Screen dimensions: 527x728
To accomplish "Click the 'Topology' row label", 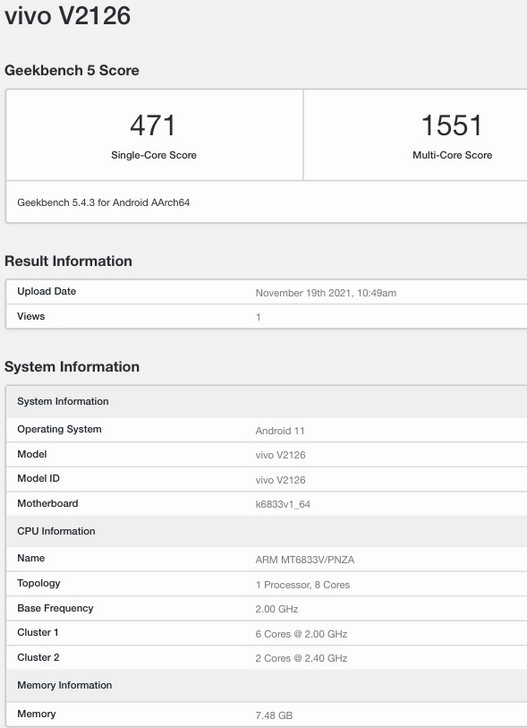I will coord(39,584).
